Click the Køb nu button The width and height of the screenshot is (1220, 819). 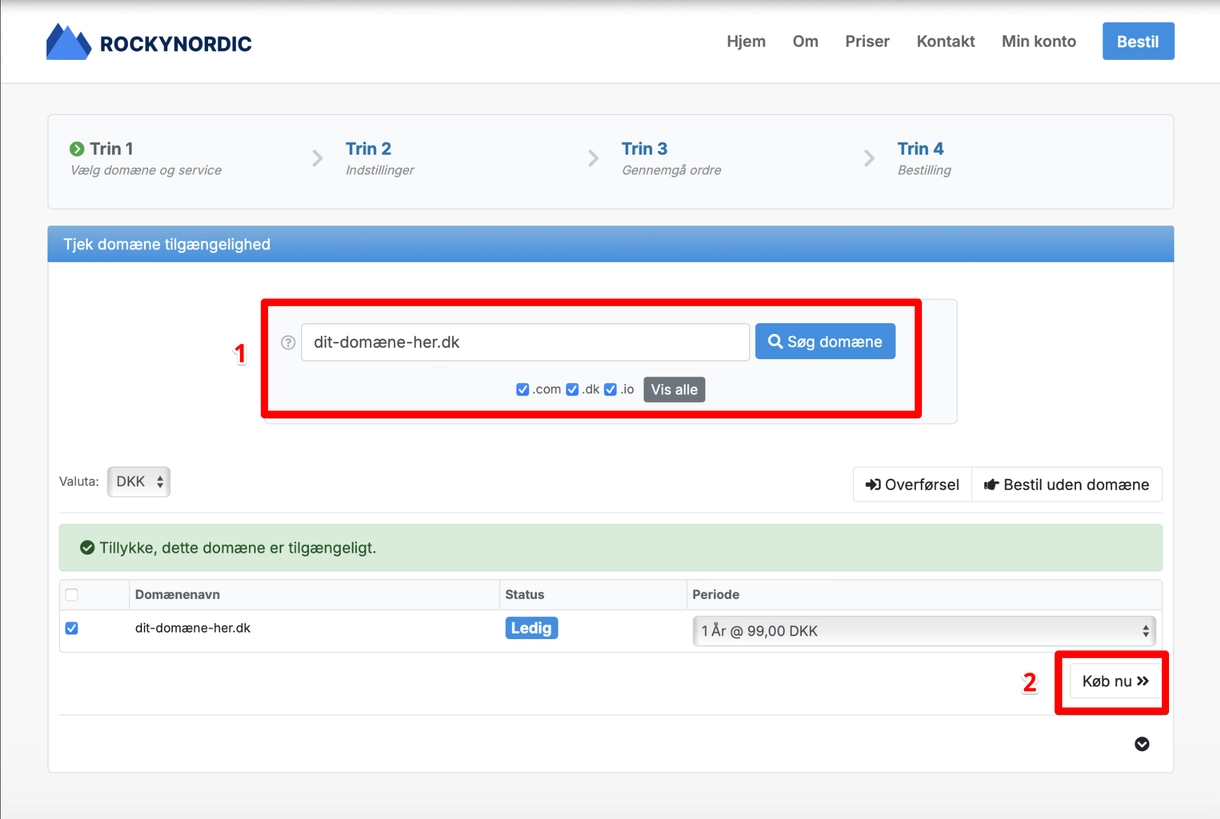tap(1114, 681)
